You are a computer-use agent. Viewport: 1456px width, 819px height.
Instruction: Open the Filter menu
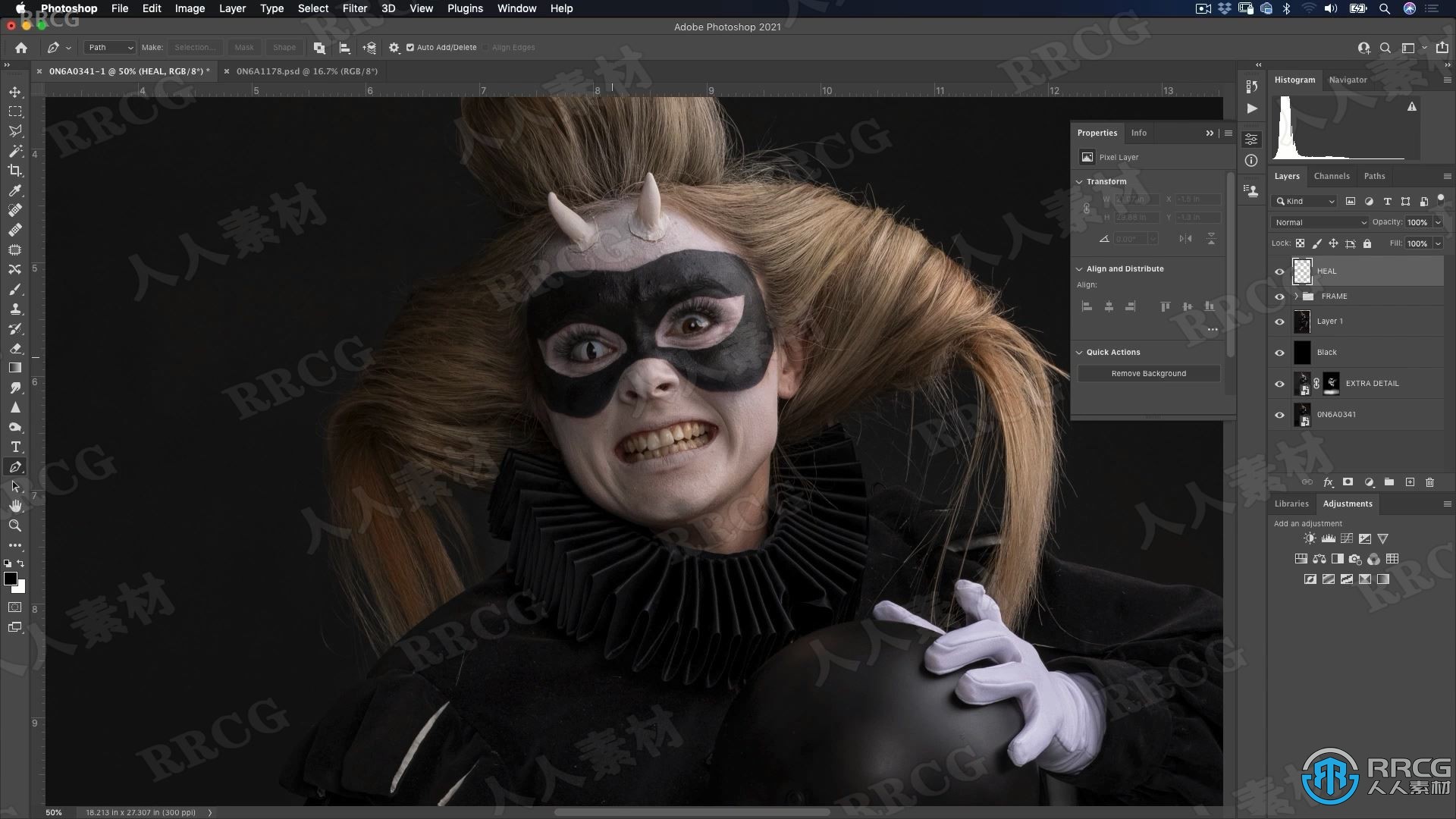click(x=354, y=8)
